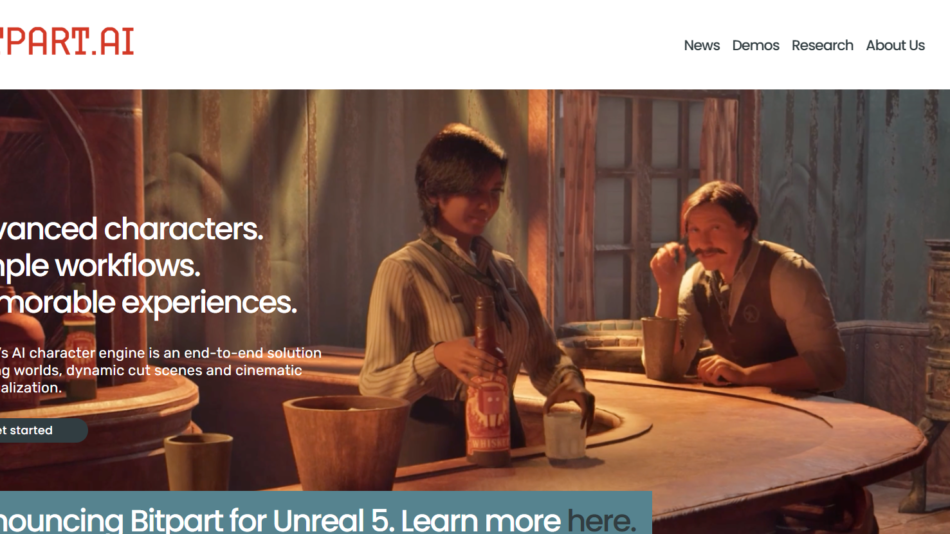This screenshot has height=534, width=950.
Task: Click the small cup below the wooden bucket
Action: coord(199,462)
